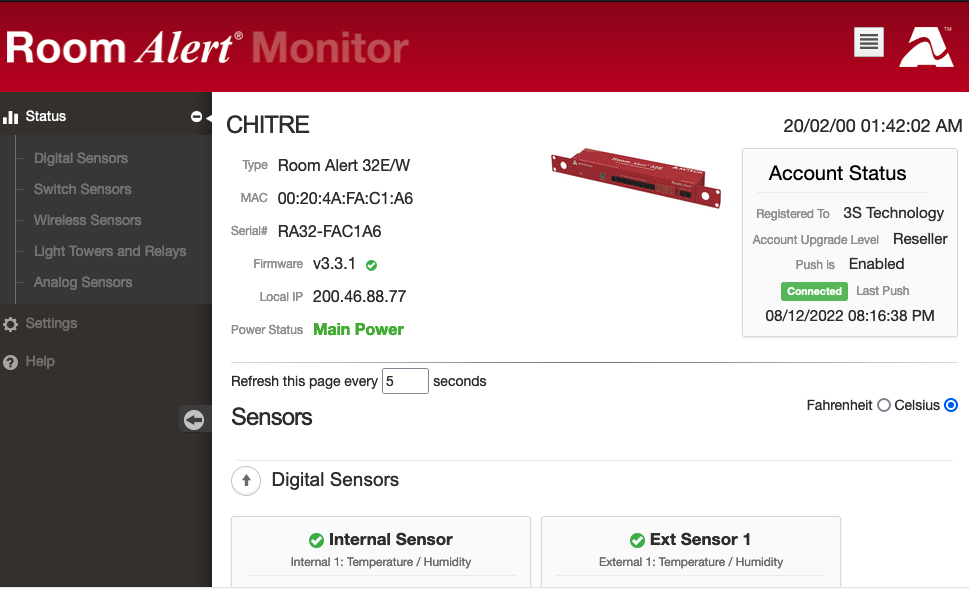The height and width of the screenshot is (589, 969).
Task: Click the Internal Sensor card title
Action: [x=391, y=540]
